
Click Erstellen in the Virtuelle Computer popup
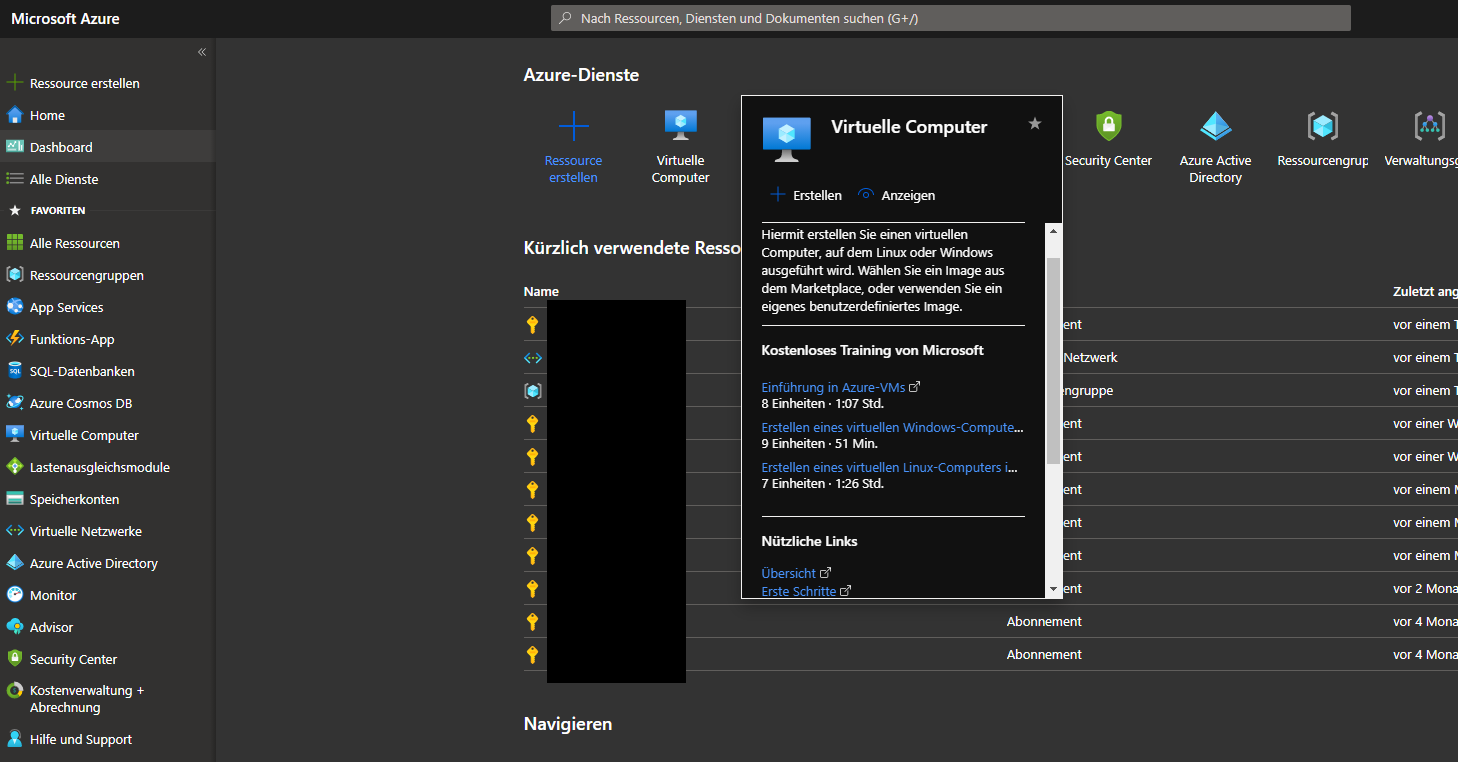[806, 195]
